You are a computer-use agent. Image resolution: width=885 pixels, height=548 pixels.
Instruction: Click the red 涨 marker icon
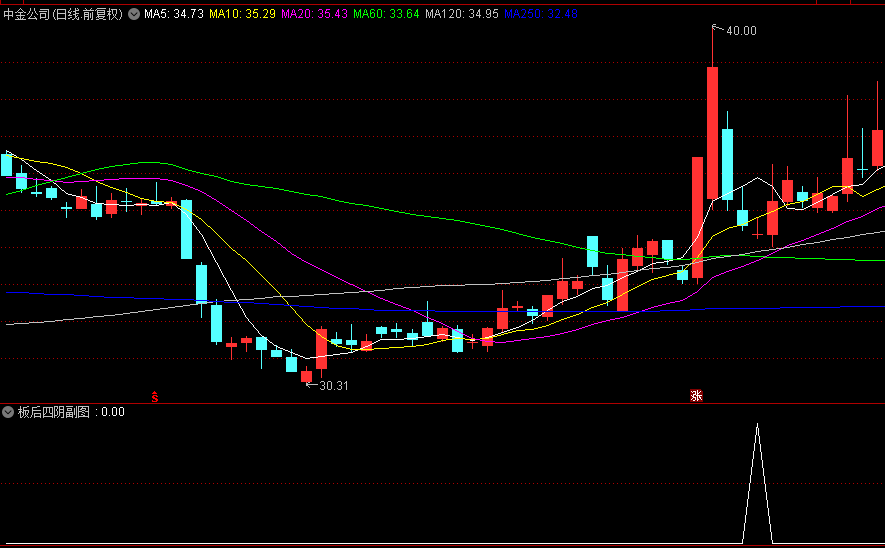pyautogui.click(x=696, y=396)
